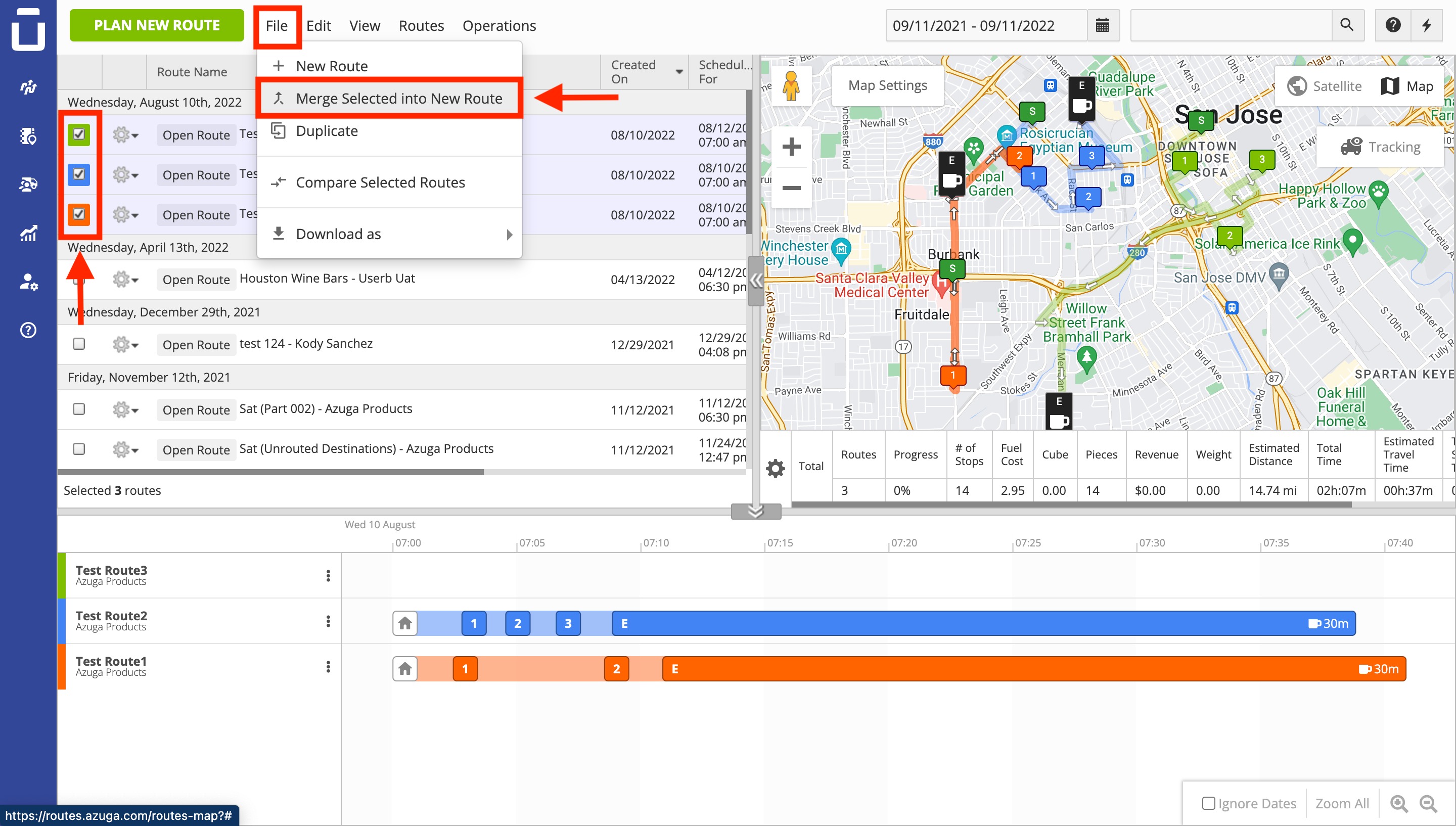
Task: Expand gear dropdown for test 124 route
Action: tap(125, 344)
